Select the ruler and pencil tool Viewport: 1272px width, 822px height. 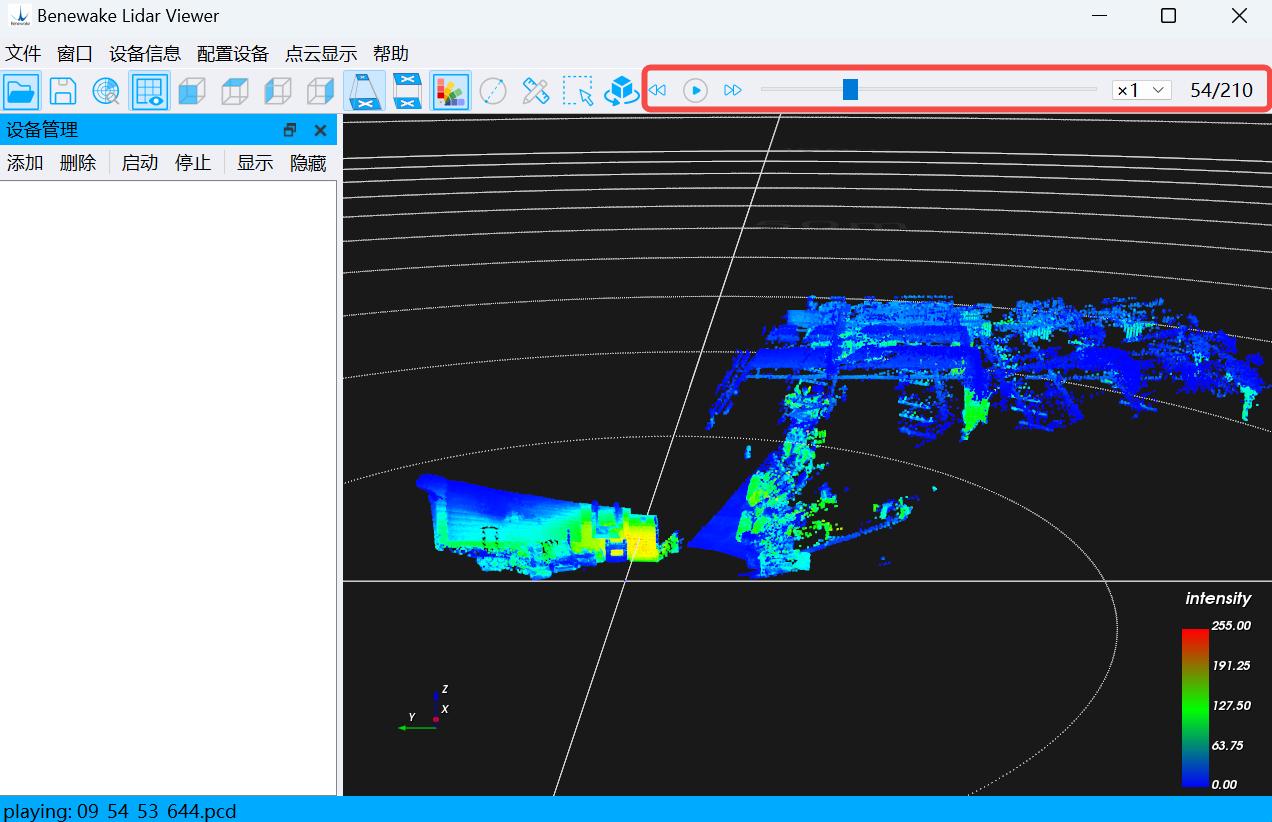coord(536,91)
